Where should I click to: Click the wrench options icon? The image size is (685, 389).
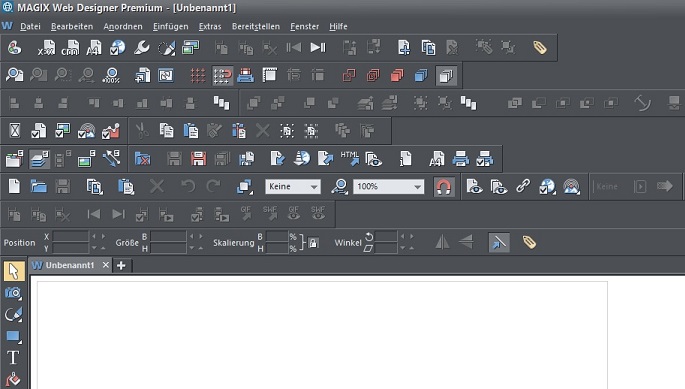pos(142,47)
